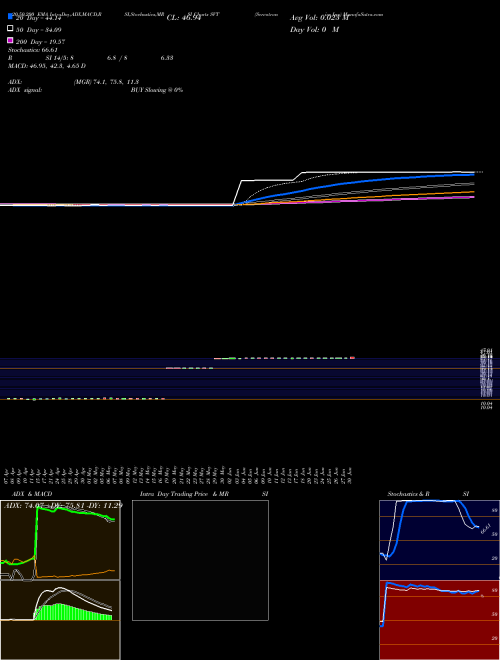The image size is (500, 660).
Task: Click the 'Intra Day Trading Price & MR' title
Action: (184, 494)
